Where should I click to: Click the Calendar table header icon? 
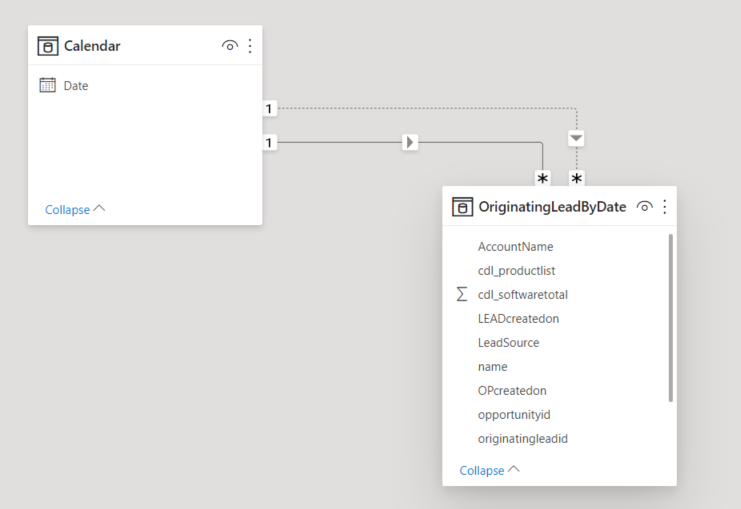(x=48, y=46)
